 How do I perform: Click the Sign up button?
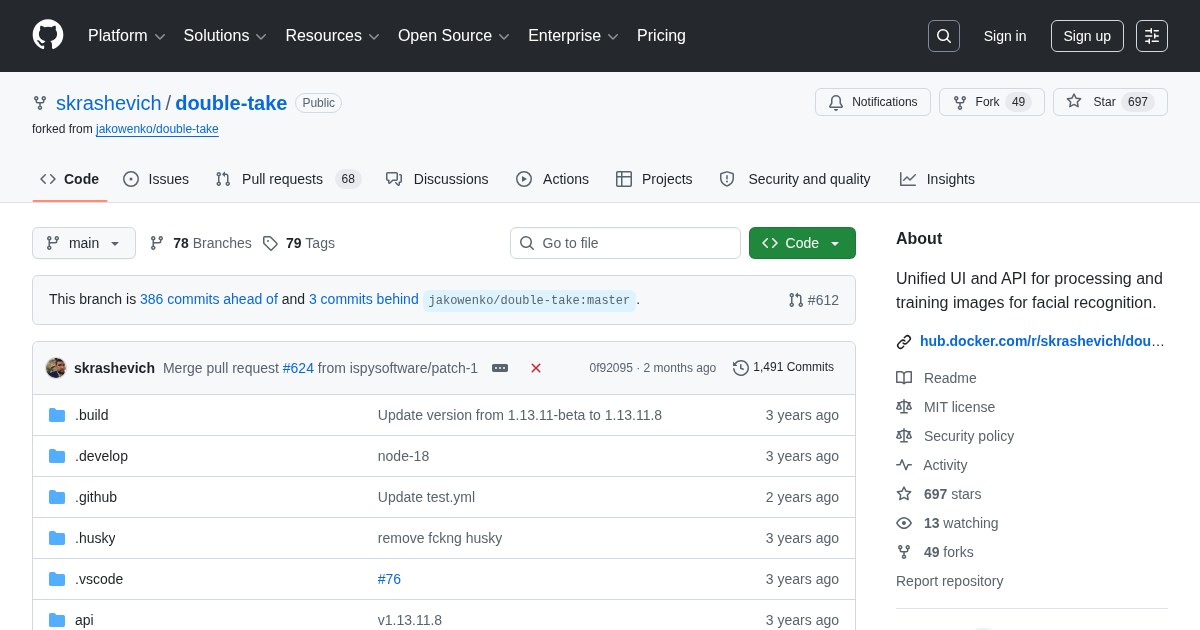tap(1087, 36)
